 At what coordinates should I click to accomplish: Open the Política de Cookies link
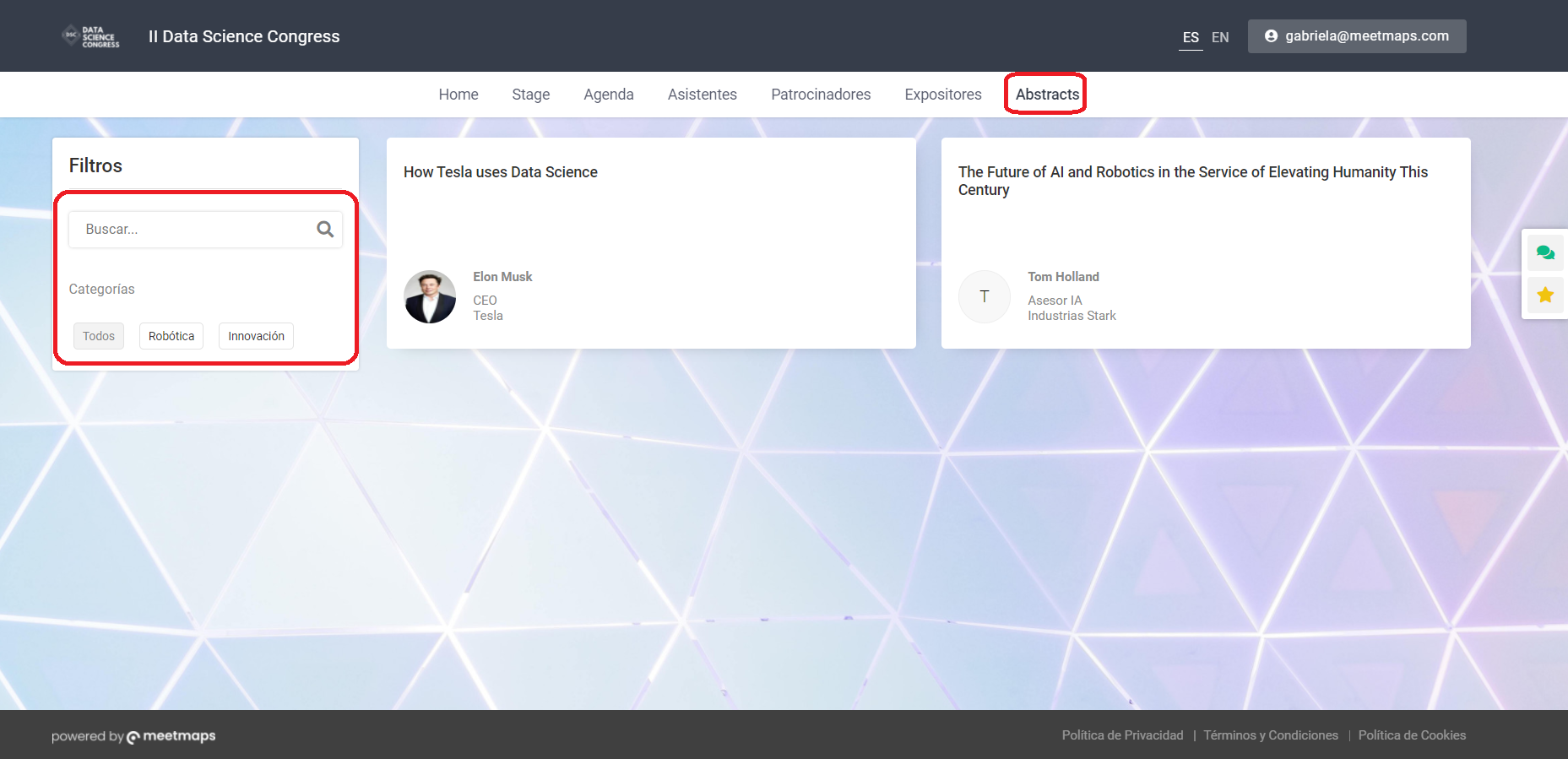point(1412,735)
